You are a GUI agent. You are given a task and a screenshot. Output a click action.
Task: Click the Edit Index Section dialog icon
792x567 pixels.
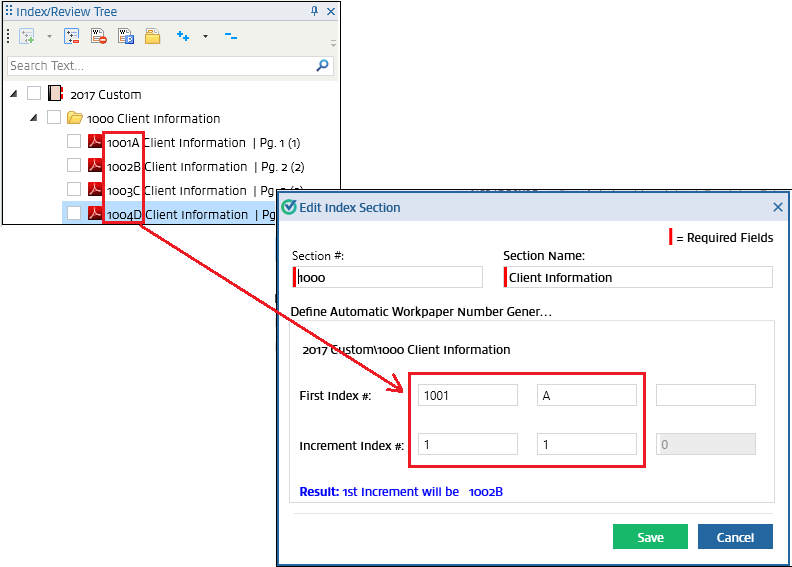tap(289, 207)
